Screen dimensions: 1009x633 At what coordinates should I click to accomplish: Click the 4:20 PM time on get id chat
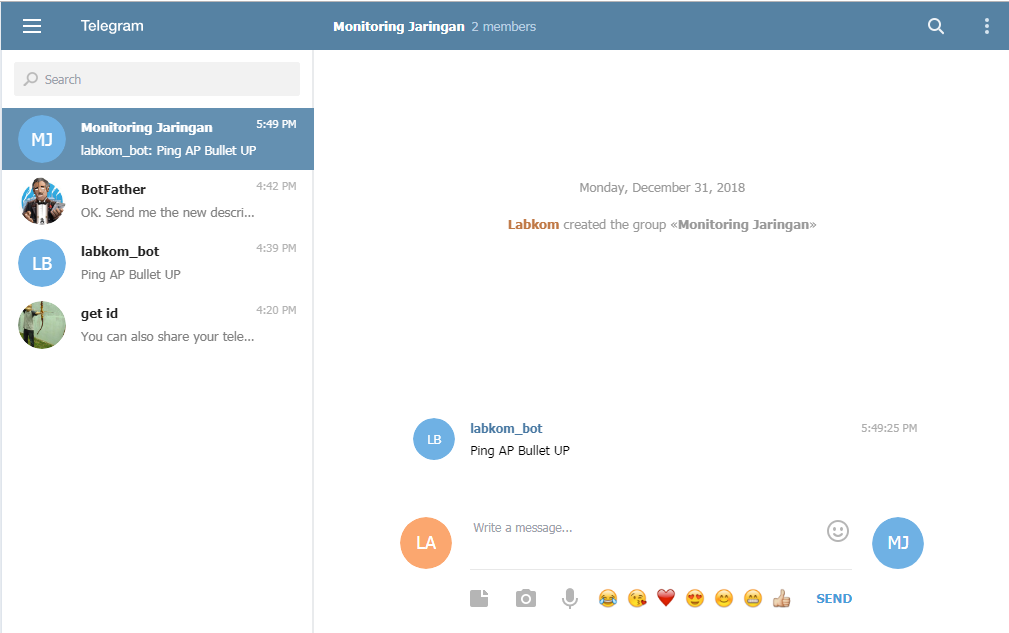point(276,310)
